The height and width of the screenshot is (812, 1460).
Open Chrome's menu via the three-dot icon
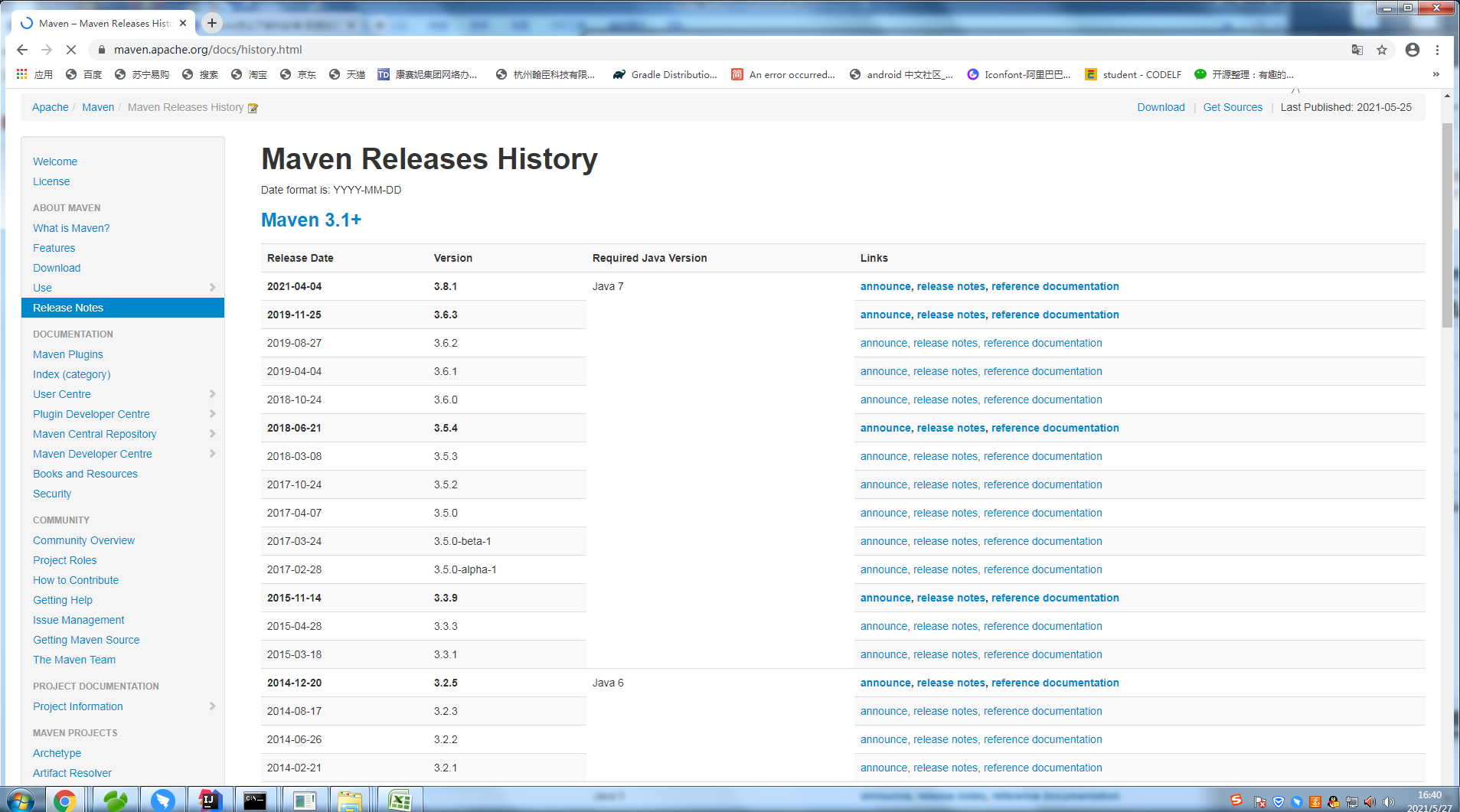(1437, 49)
